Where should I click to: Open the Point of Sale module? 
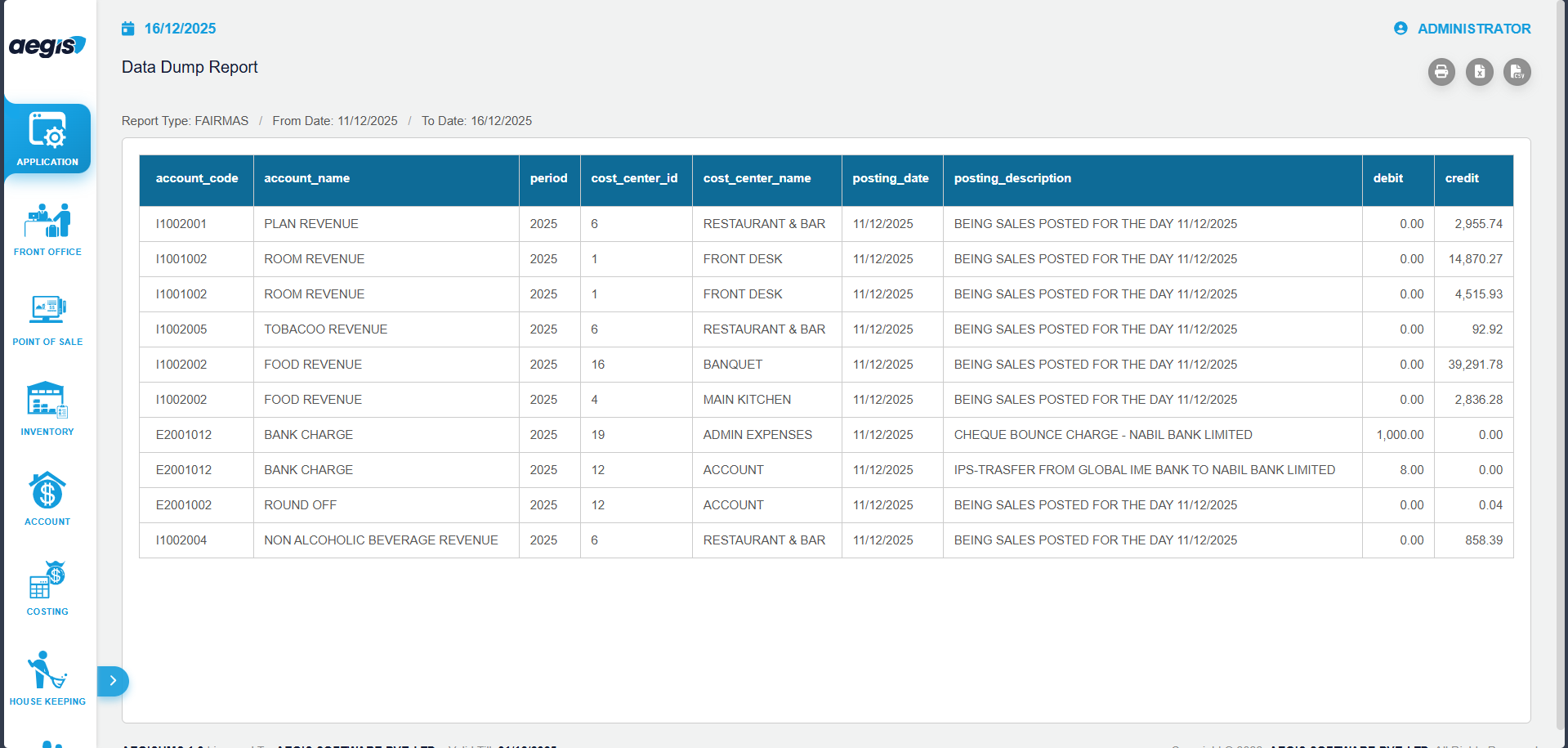pos(47,320)
